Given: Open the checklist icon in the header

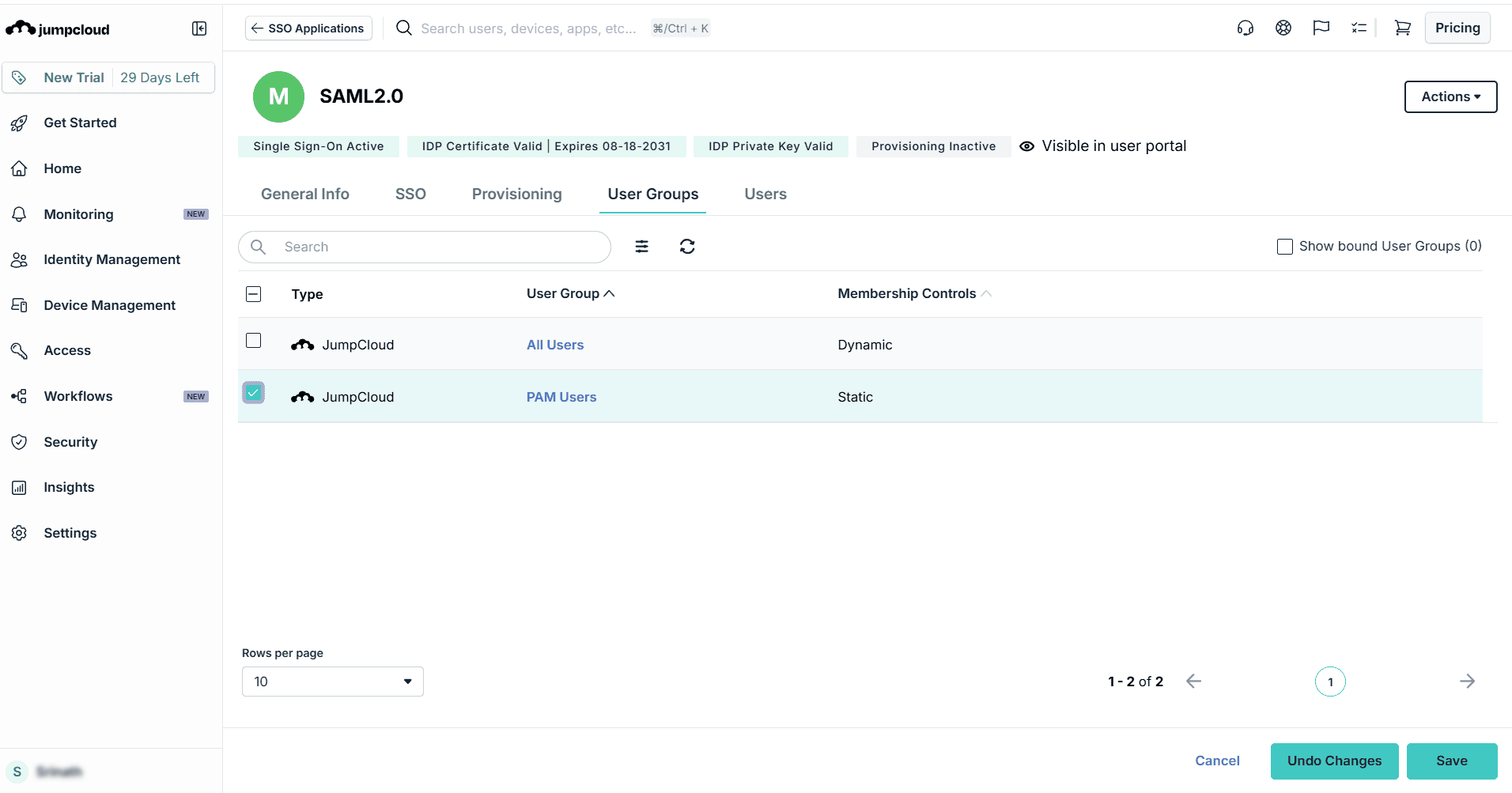Looking at the screenshot, I should pos(1359,28).
